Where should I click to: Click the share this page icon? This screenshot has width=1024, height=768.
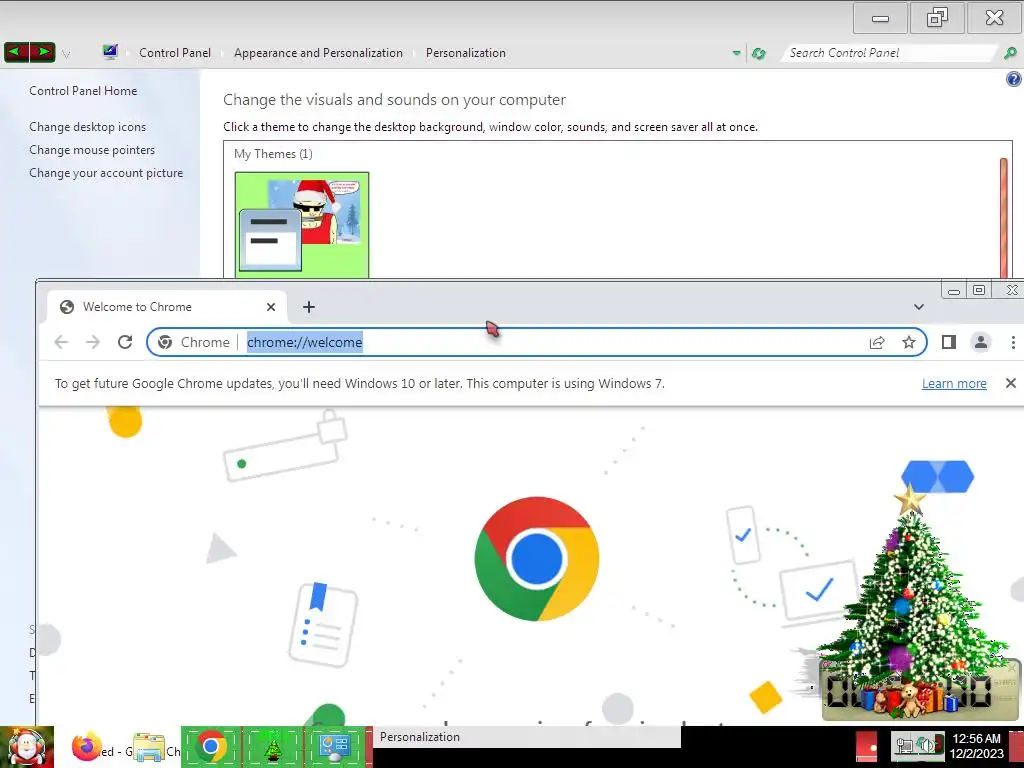(876, 342)
